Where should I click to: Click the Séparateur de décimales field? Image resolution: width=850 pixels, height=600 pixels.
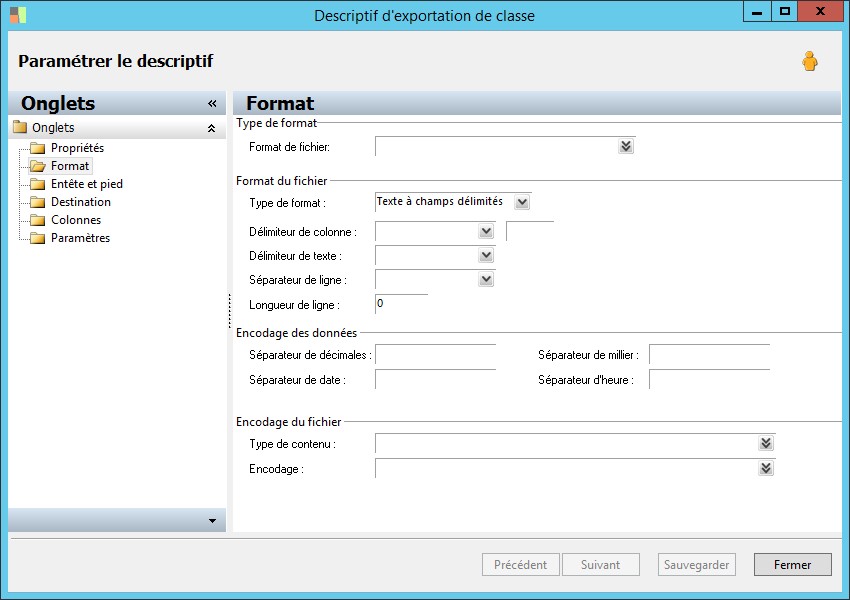435,354
